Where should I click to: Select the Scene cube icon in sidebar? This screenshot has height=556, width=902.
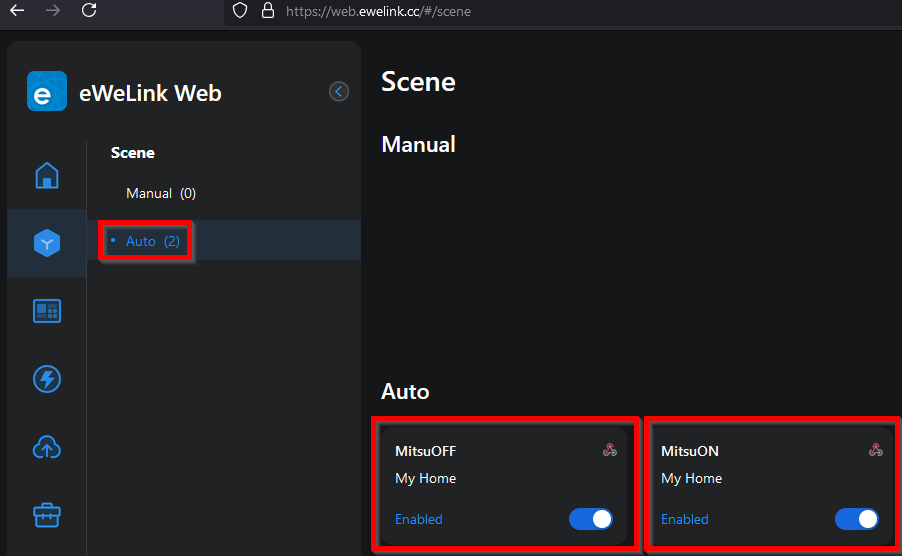tap(47, 243)
